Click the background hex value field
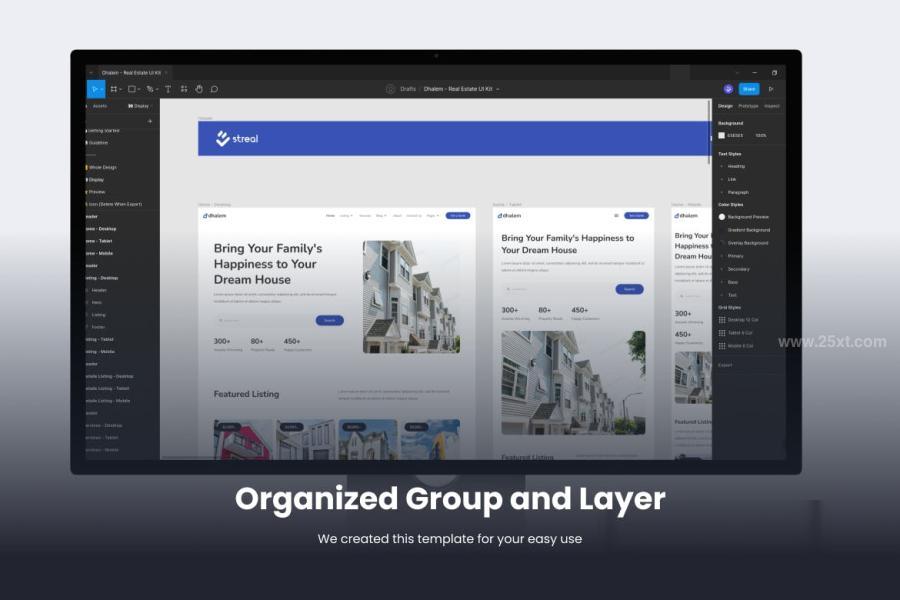This screenshot has height=600, width=900. [x=735, y=136]
